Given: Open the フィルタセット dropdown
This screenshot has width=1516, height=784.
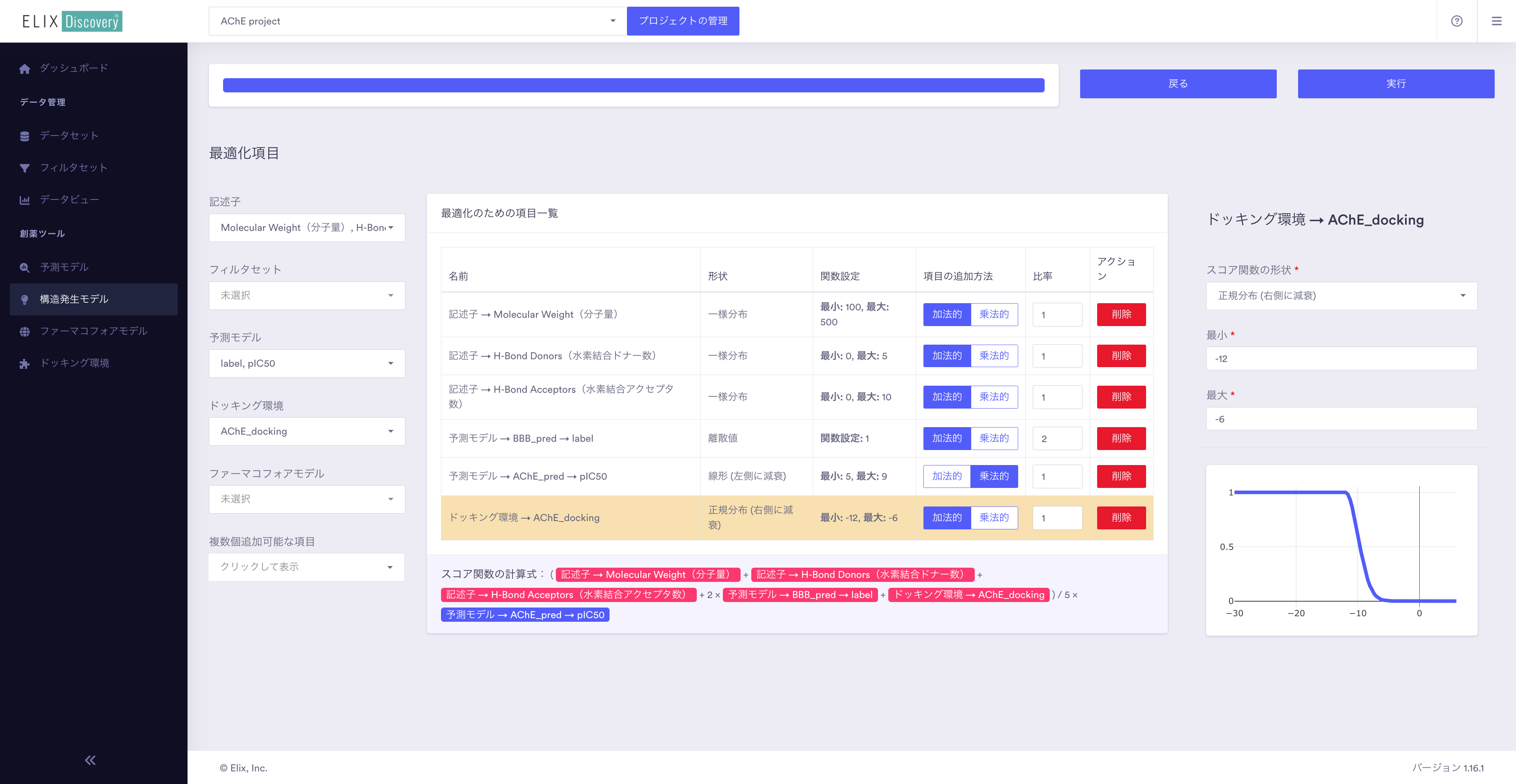Looking at the screenshot, I should click(307, 295).
